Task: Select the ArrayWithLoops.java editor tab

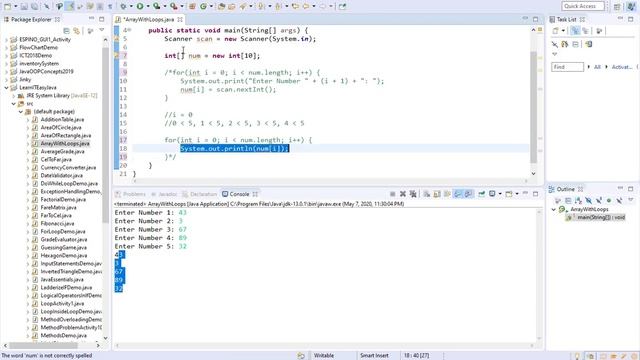Action: point(149,20)
